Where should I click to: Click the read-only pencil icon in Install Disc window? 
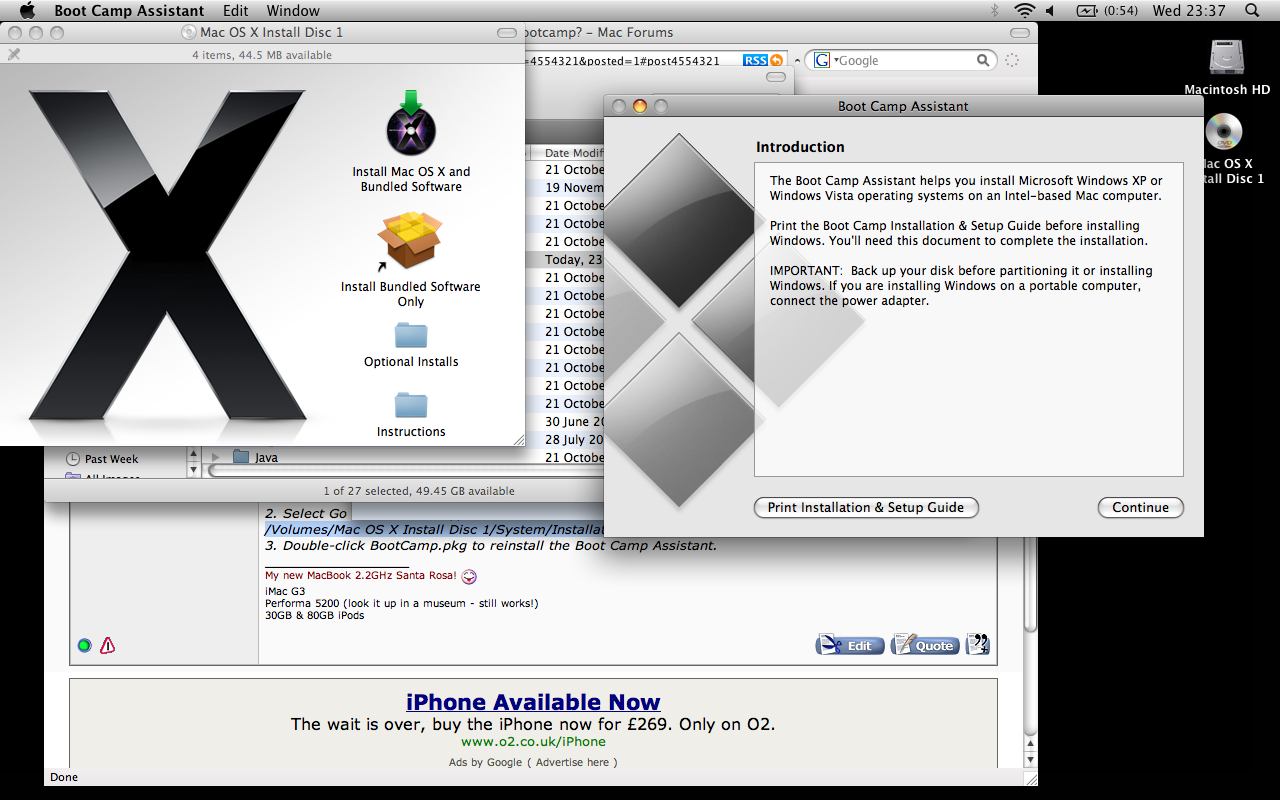(x=14, y=55)
